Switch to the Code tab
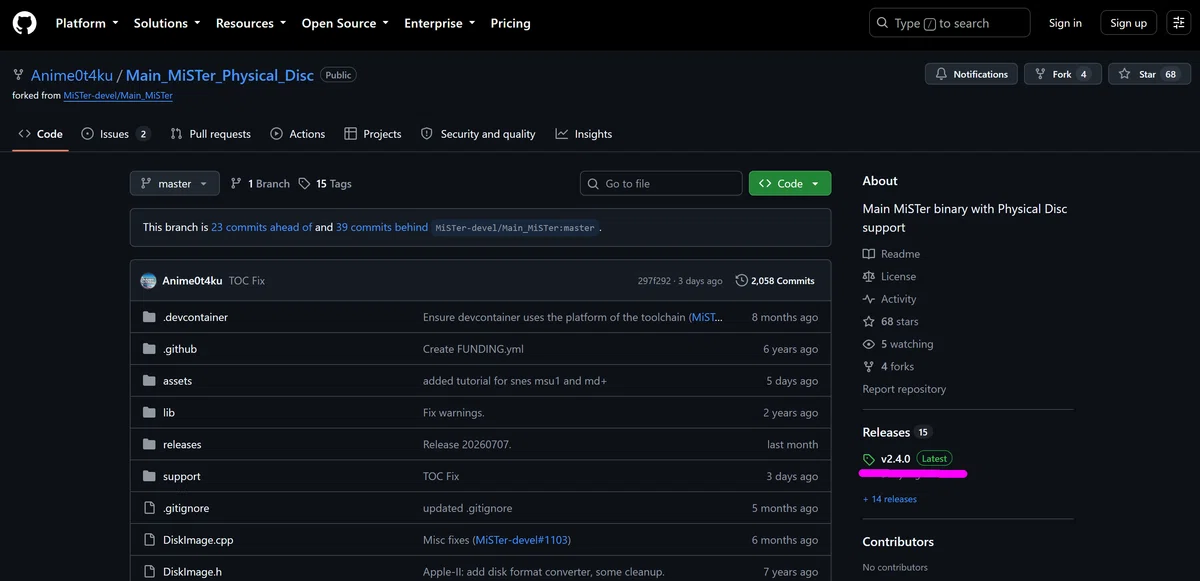Viewport: 1200px width, 581px height. [x=40, y=134]
